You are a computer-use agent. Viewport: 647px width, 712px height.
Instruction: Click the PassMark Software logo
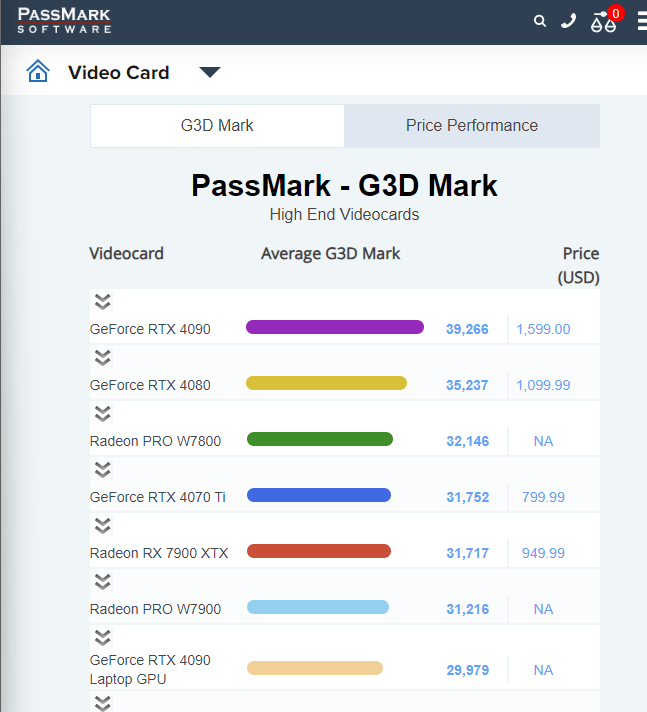(64, 20)
